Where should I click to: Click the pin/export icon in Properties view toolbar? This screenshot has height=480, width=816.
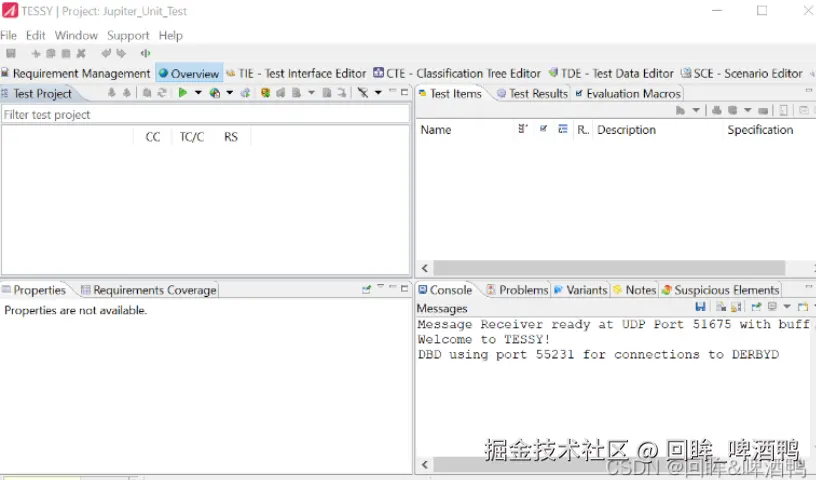366,289
